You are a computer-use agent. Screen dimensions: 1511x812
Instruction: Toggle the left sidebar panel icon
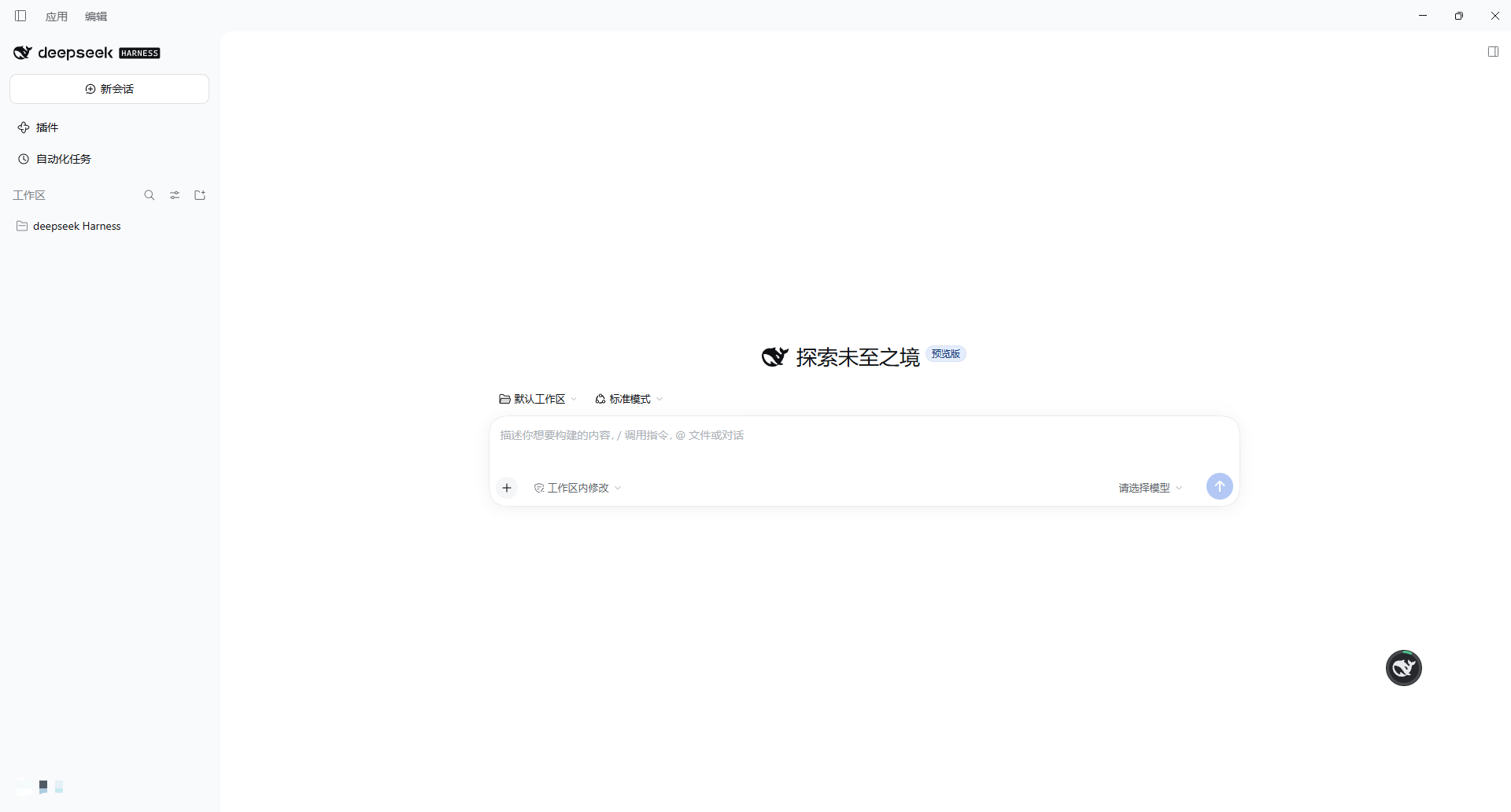[20, 16]
